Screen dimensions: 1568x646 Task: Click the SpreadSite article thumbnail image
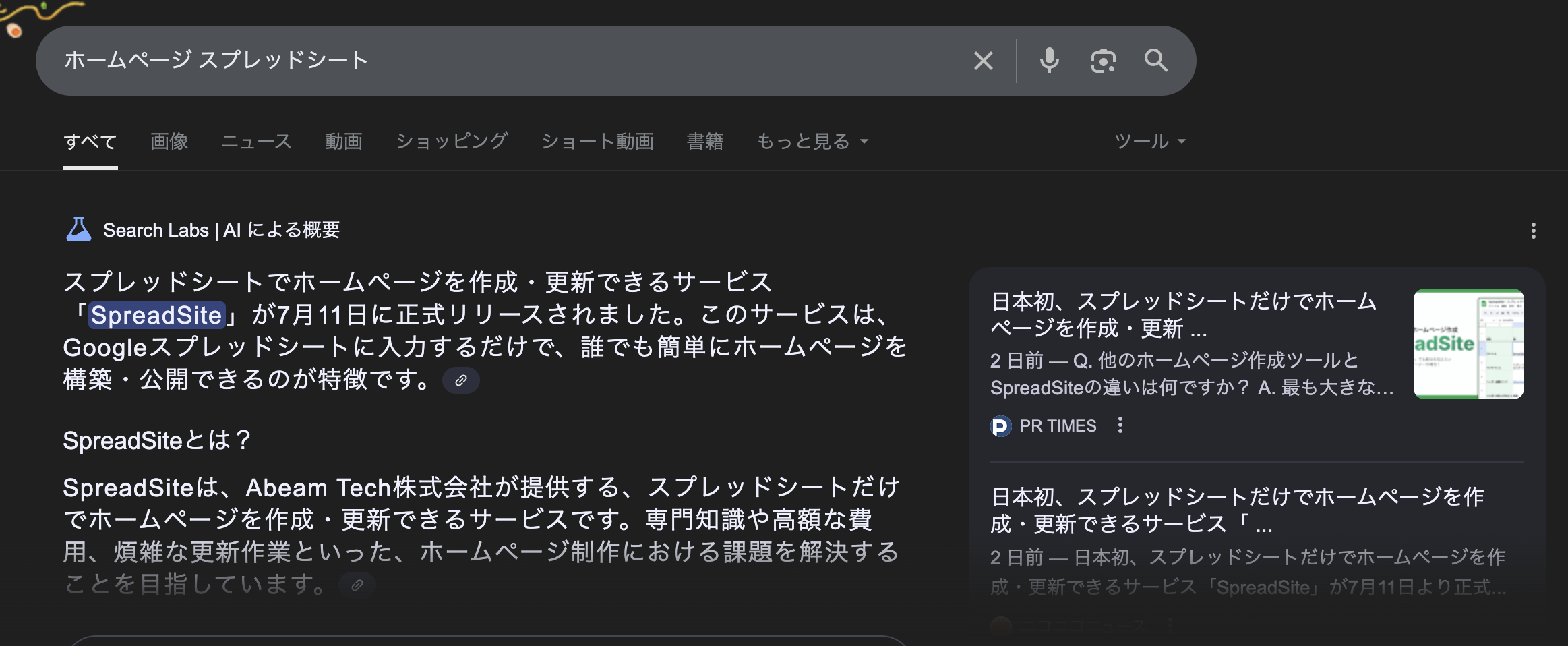point(1468,344)
